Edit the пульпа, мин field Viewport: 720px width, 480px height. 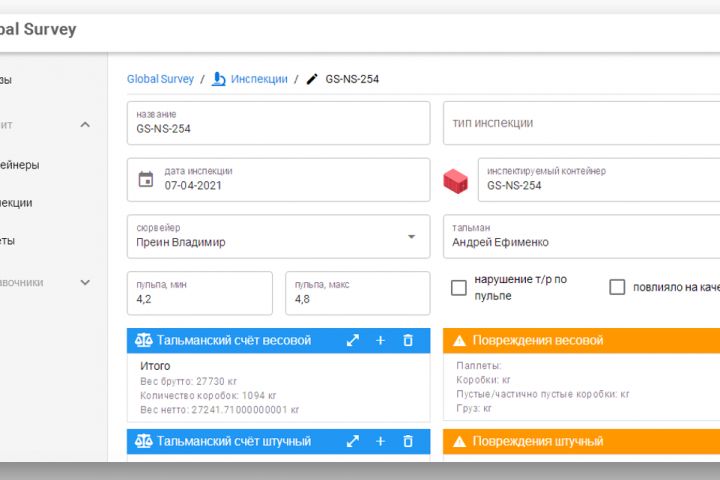[200, 293]
